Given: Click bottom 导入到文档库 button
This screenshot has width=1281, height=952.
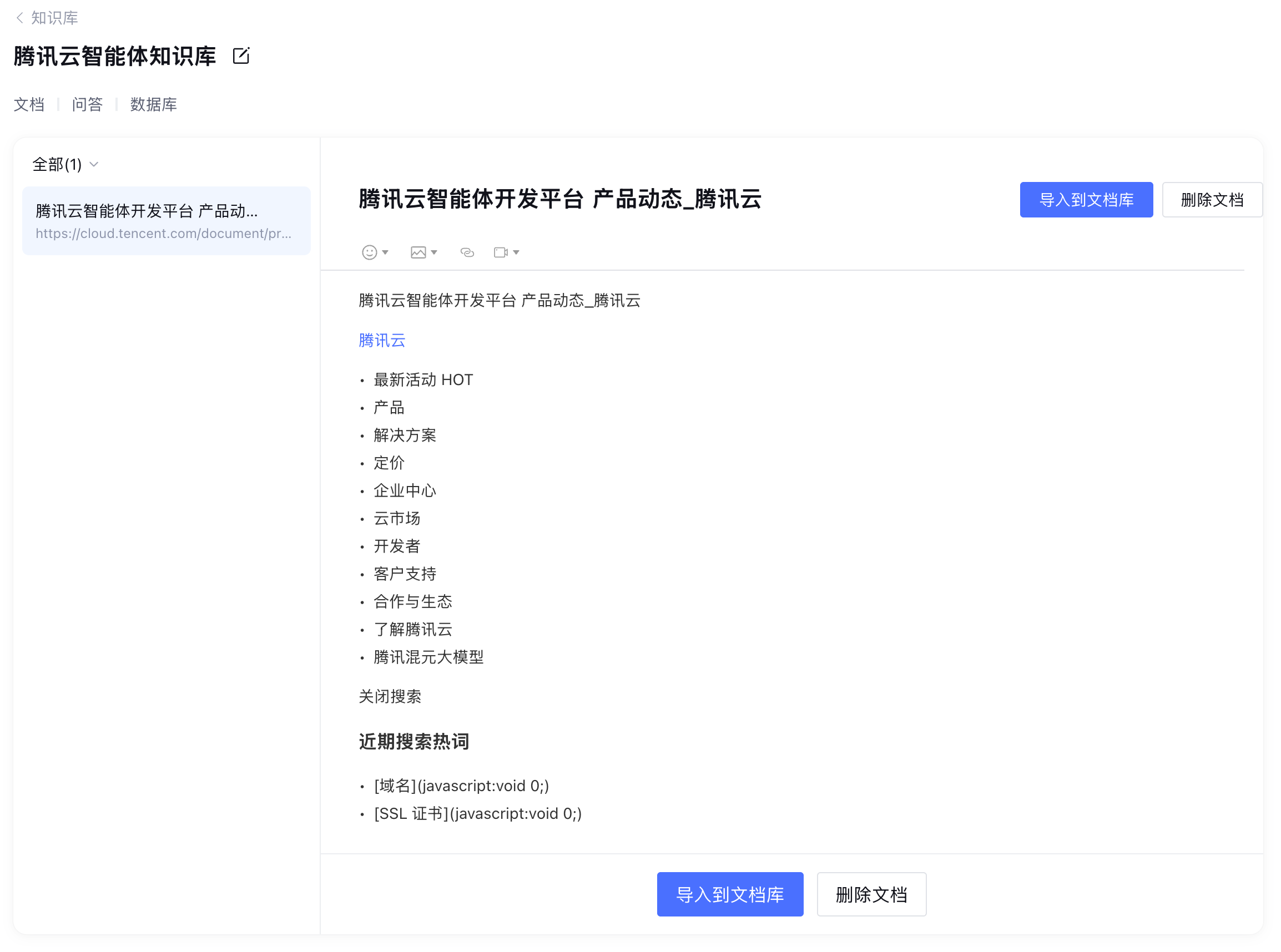Looking at the screenshot, I should (730, 894).
